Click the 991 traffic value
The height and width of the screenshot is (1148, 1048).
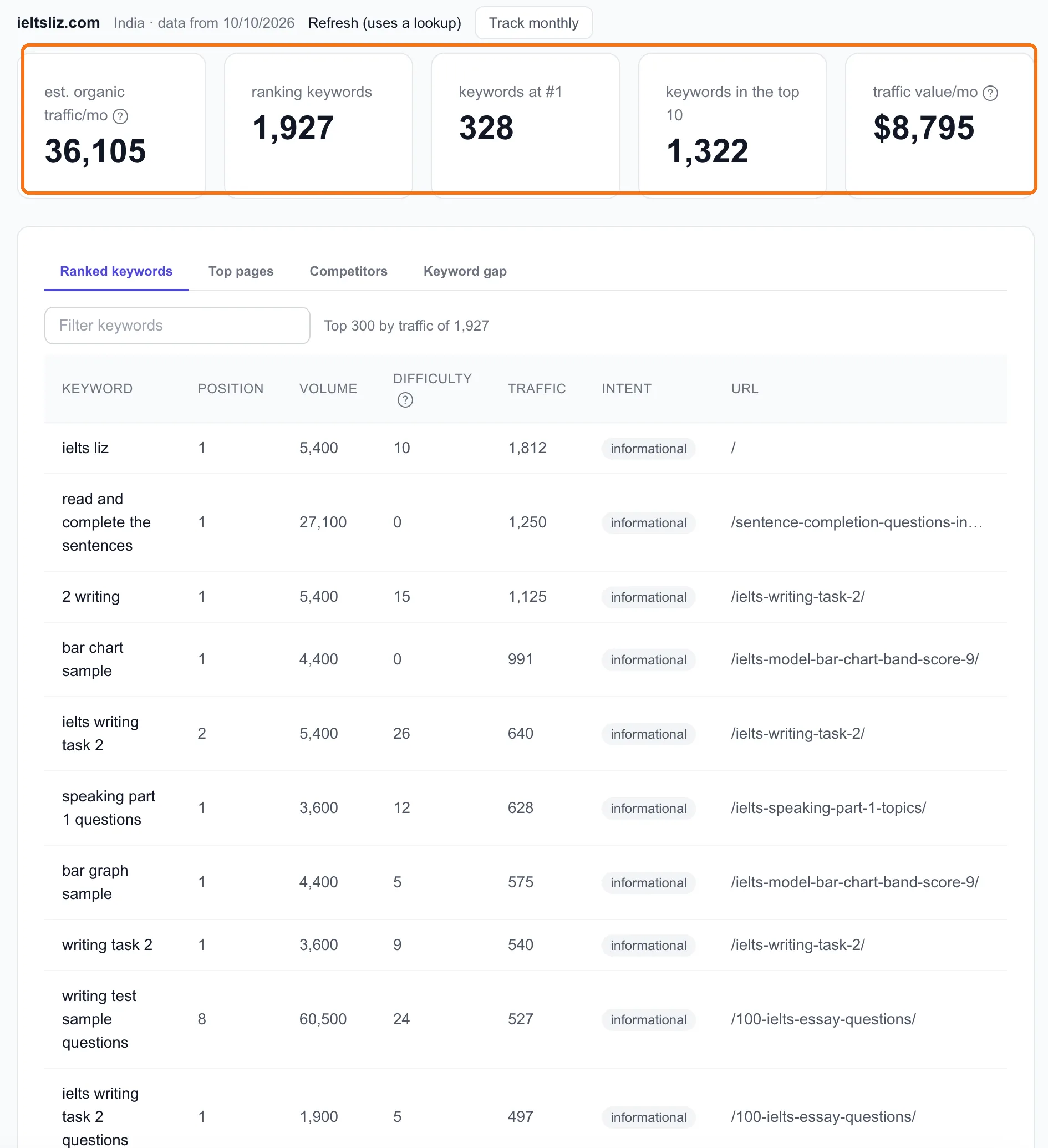pos(520,659)
